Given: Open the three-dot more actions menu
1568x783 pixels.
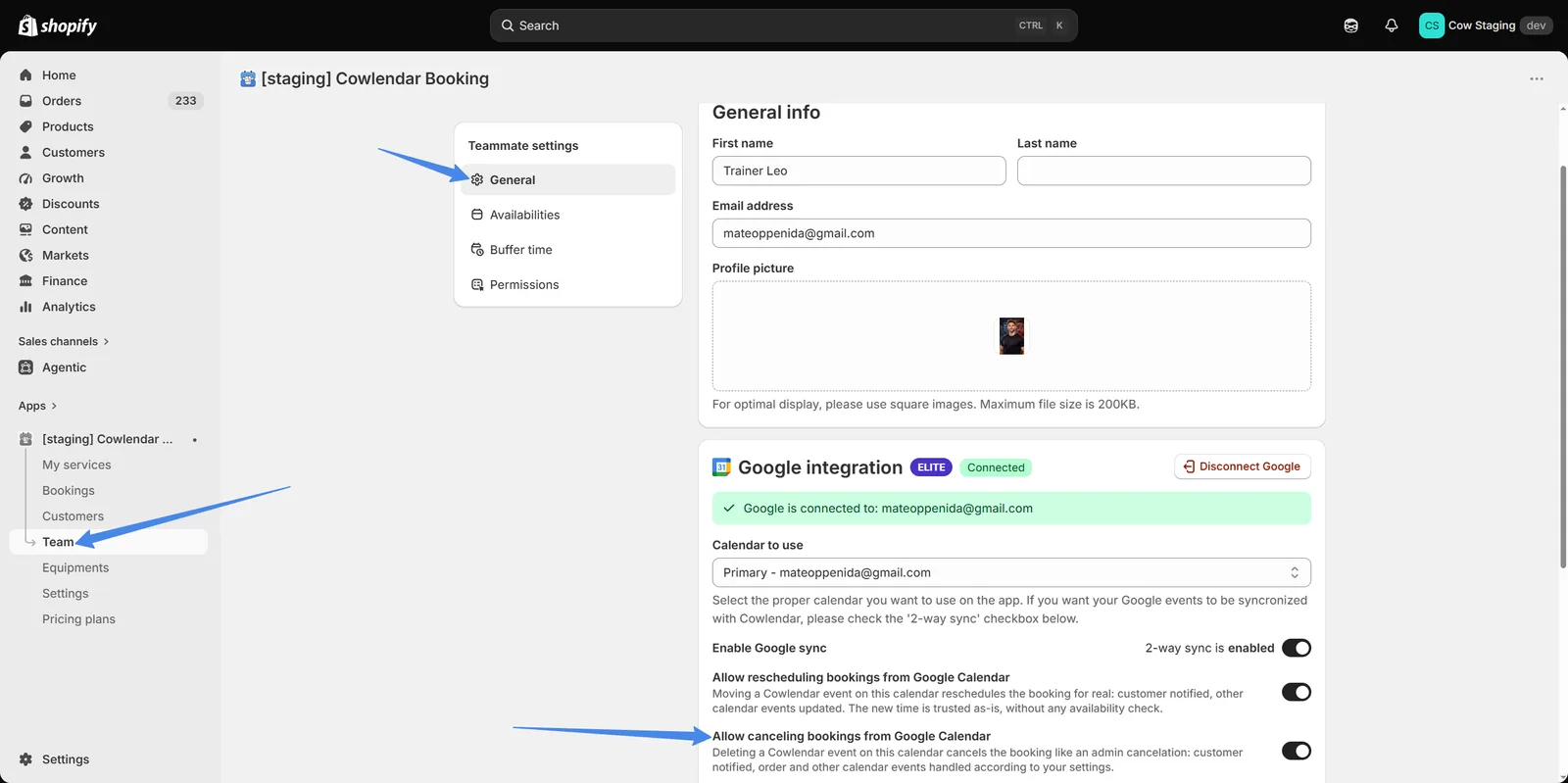Looking at the screenshot, I should click(1537, 78).
